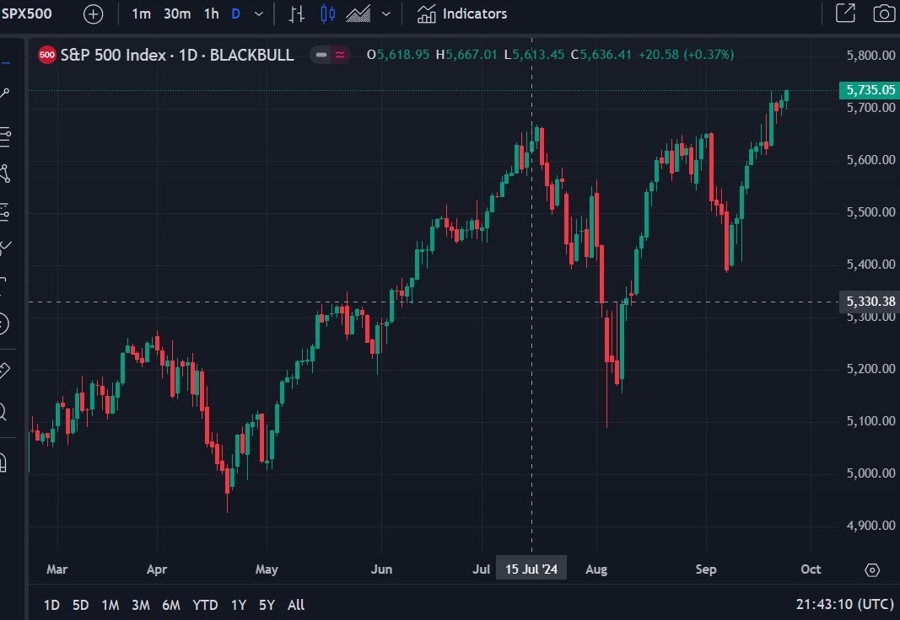Click the SPX500 symbol name
This screenshot has width=900, height=620.
pyautogui.click(x=25, y=13)
